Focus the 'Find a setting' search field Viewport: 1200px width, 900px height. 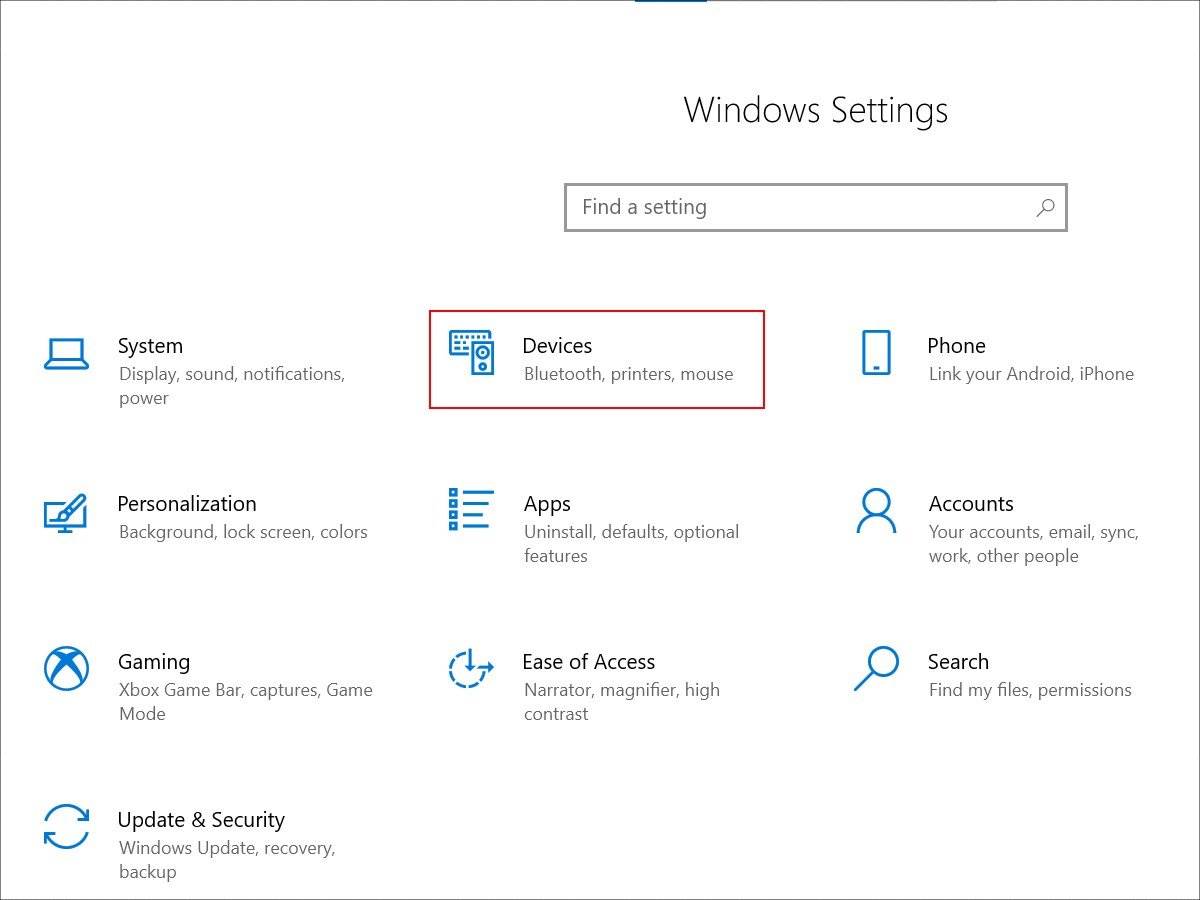point(800,207)
